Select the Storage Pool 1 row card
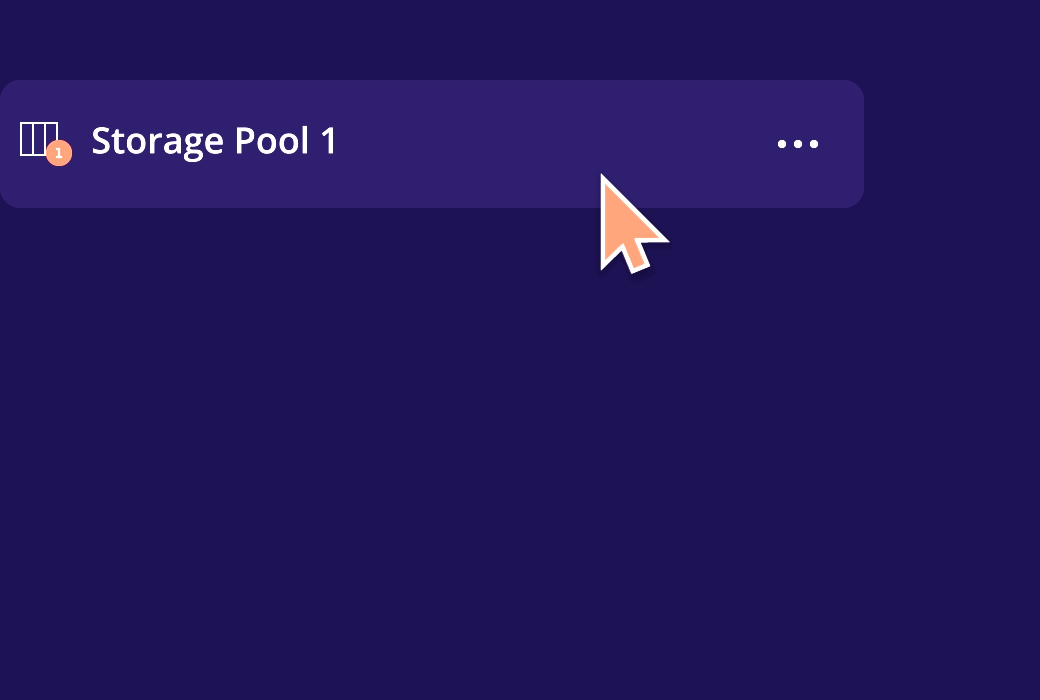This screenshot has height=700, width=1040. coord(432,144)
